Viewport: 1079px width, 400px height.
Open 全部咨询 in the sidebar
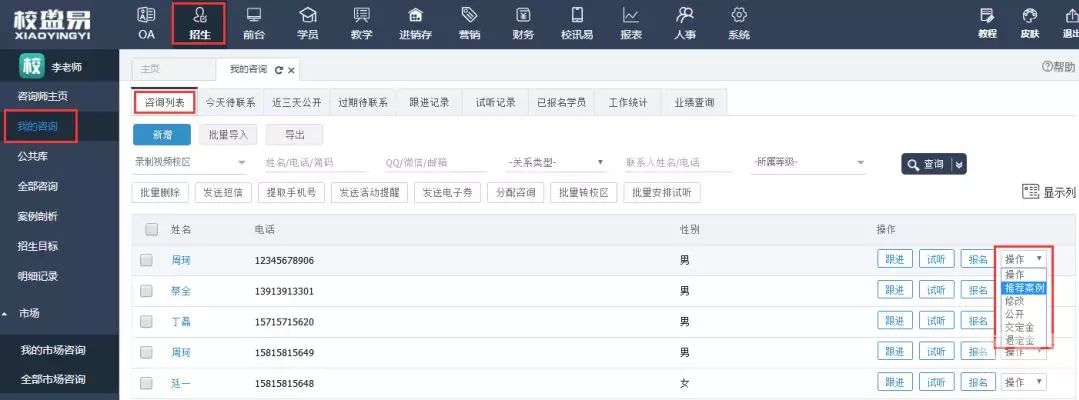[38, 186]
